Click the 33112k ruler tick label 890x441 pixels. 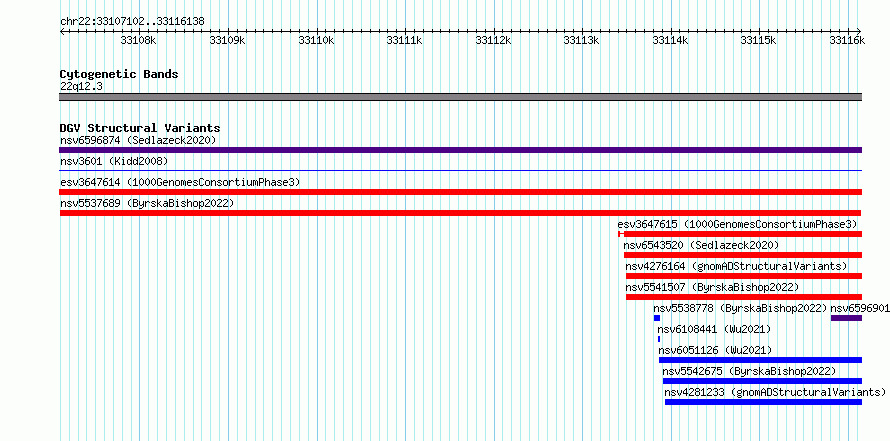pyautogui.click(x=493, y=40)
